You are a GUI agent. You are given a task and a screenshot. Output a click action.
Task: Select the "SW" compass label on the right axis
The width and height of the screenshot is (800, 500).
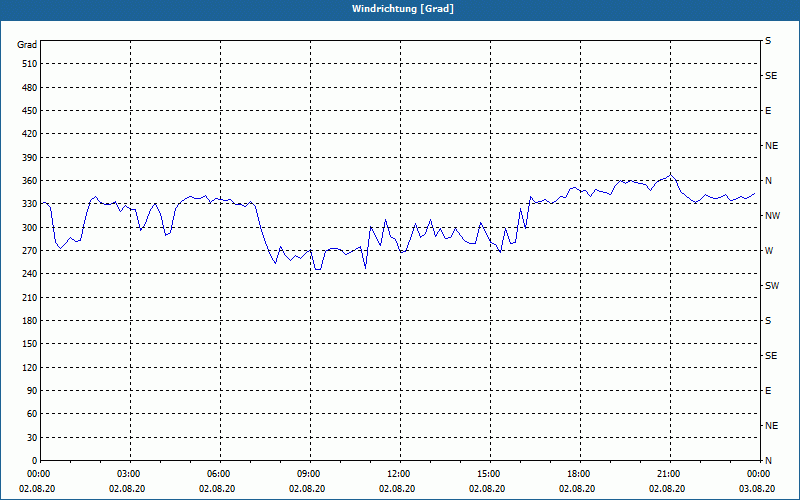click(x=772, y=286)
